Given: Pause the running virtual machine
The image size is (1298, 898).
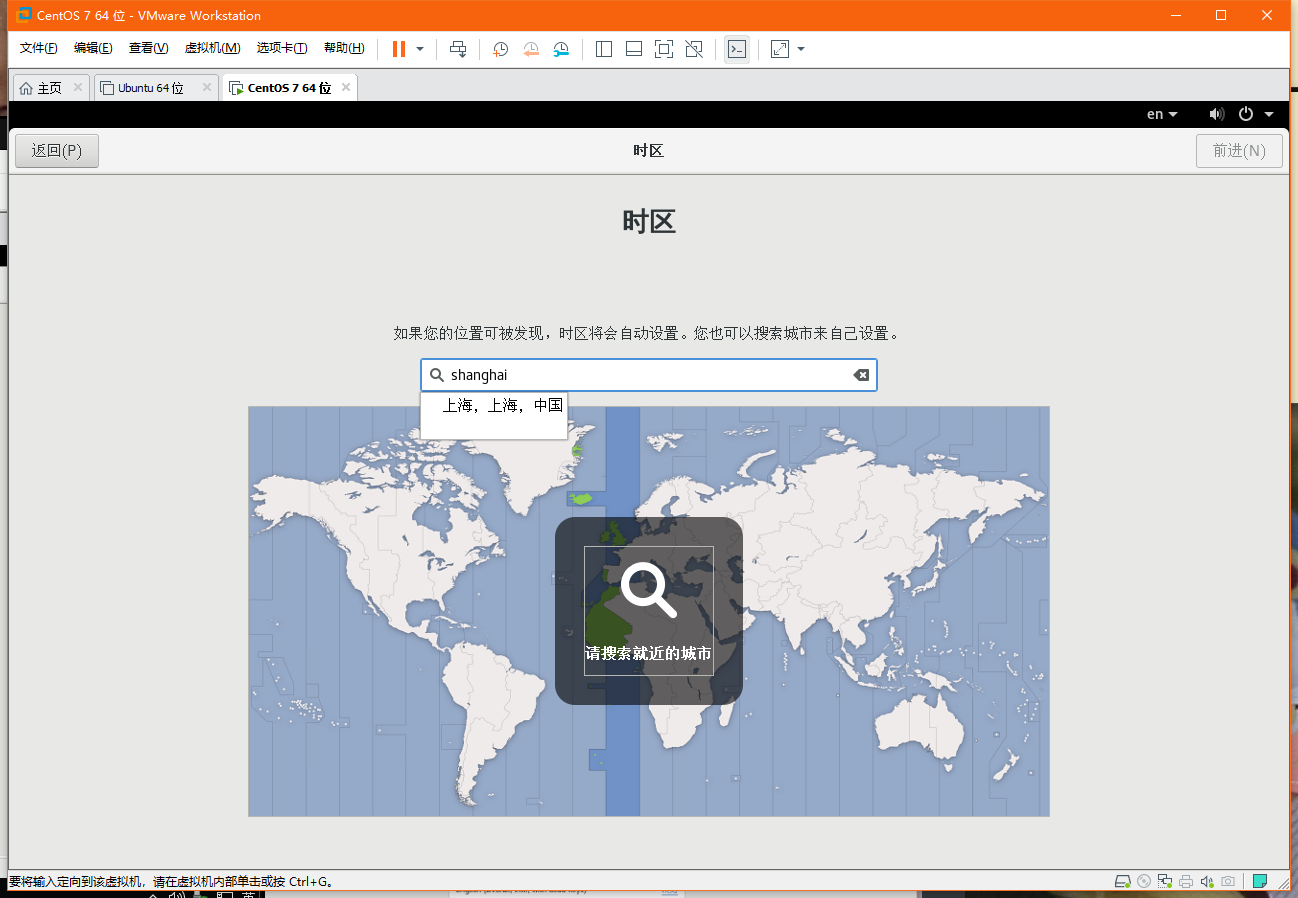Looking at the screenshot, I should pyautogui.click(x=399, y=49).
